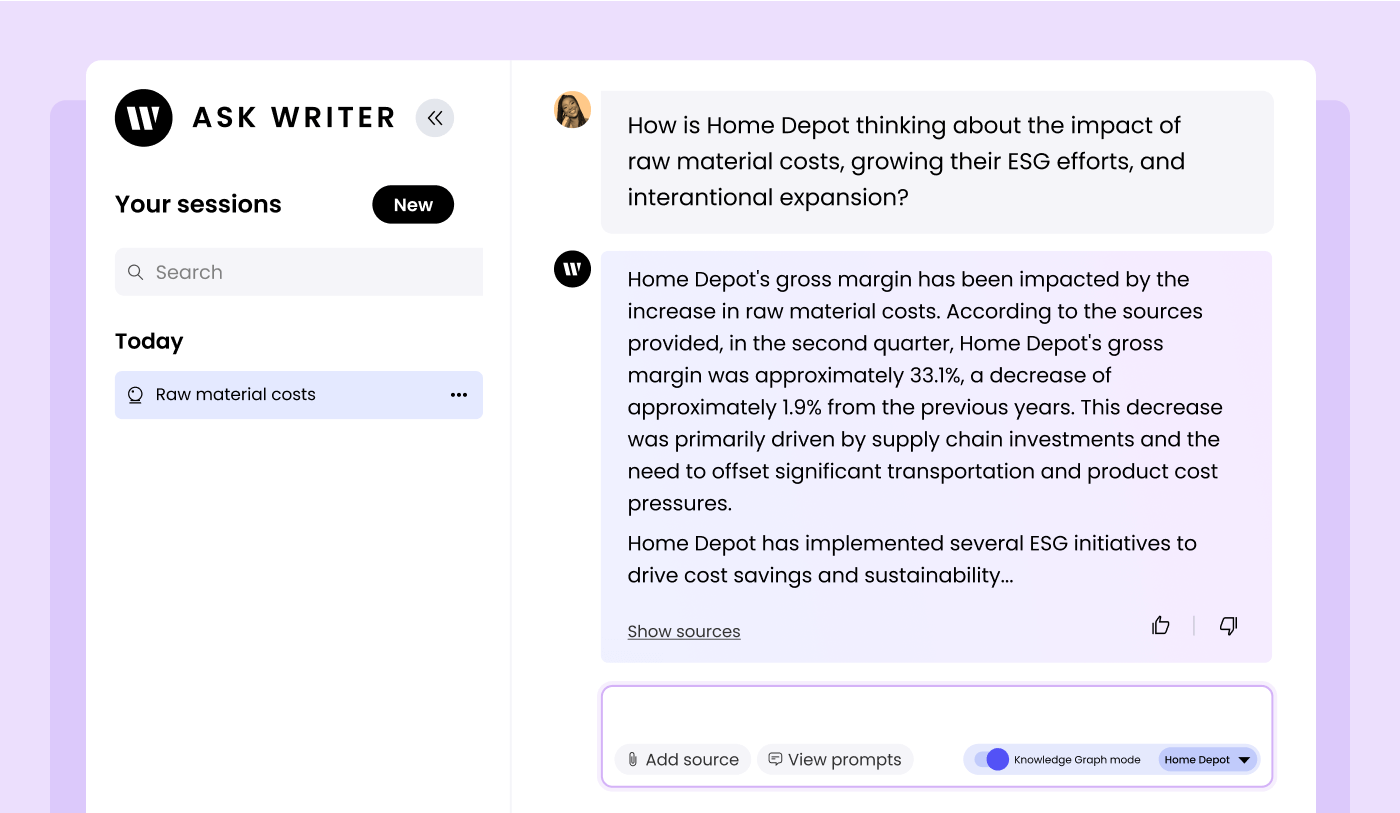Click the ASK WRITER title text
The height and width of the screenshot is (813, 1400).
tap(294, 118)
